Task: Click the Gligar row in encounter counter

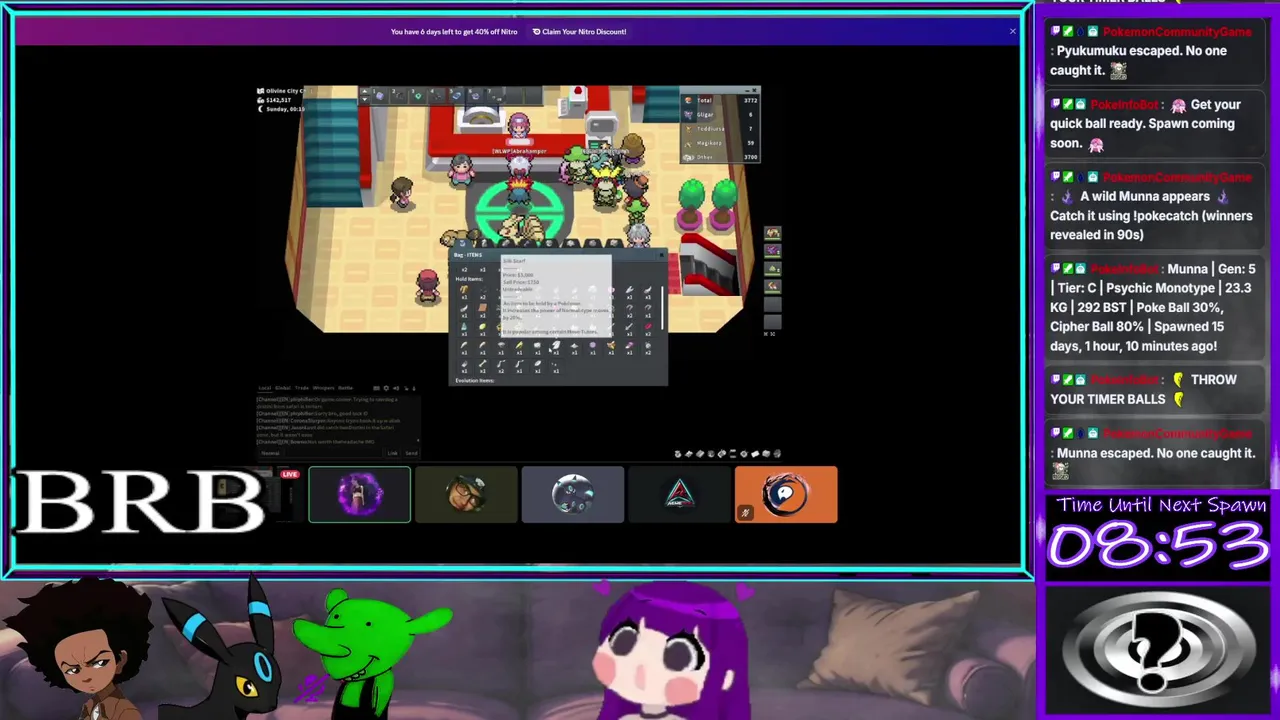Action: point(720,115)
